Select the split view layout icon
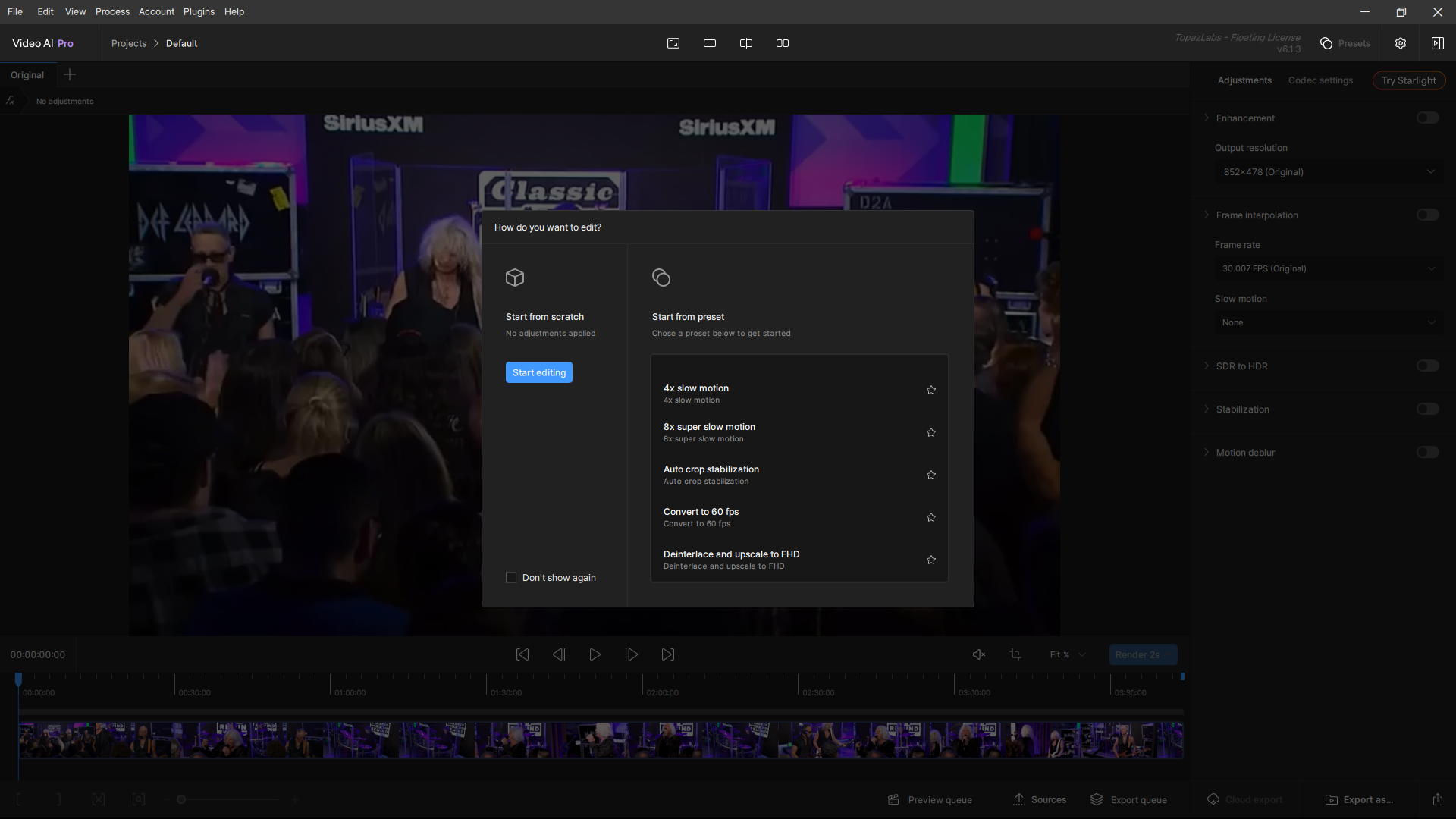The image size is (1456, 819). 746,43
